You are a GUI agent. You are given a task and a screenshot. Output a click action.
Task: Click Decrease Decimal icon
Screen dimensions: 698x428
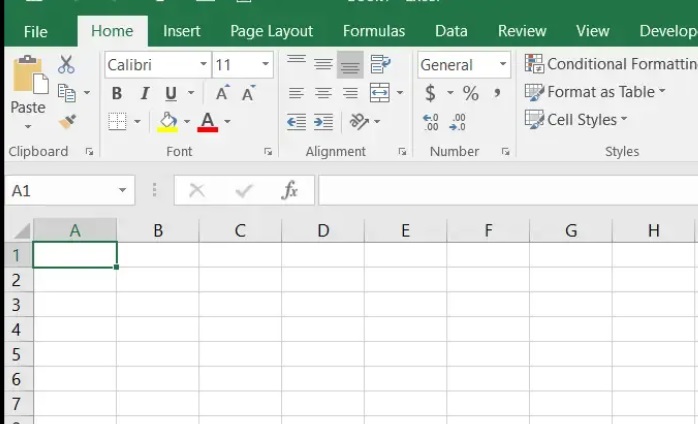click(458, 122)
